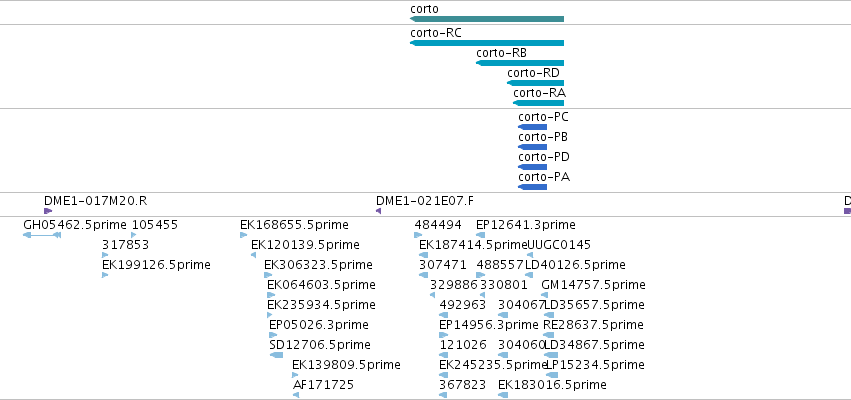This screenshot has height=400, width=851.
Task: Click the corto-RC transcript bar
Action: [x=487, y=43]
